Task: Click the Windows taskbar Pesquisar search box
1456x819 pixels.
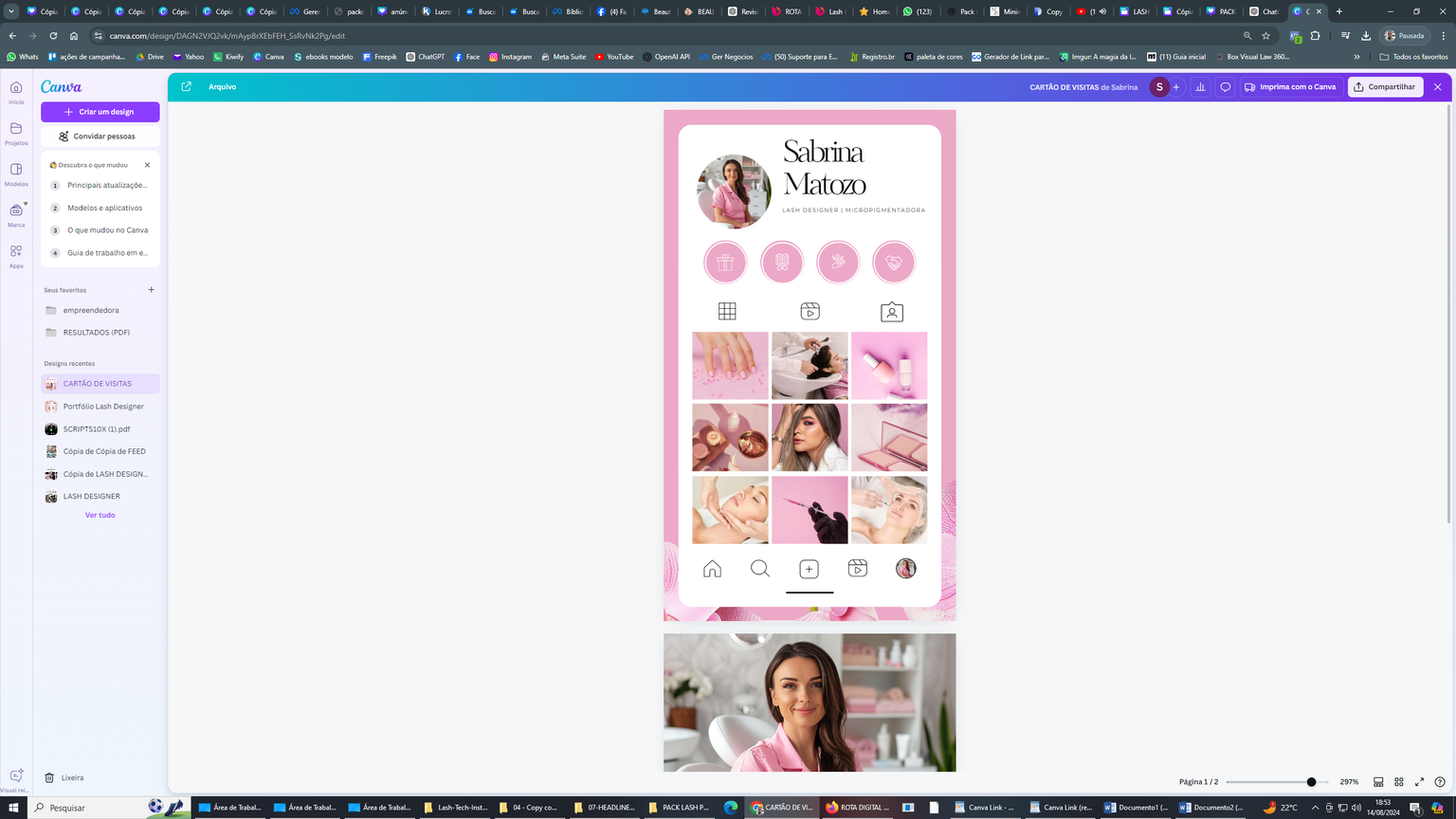Action: click(109, 808)
